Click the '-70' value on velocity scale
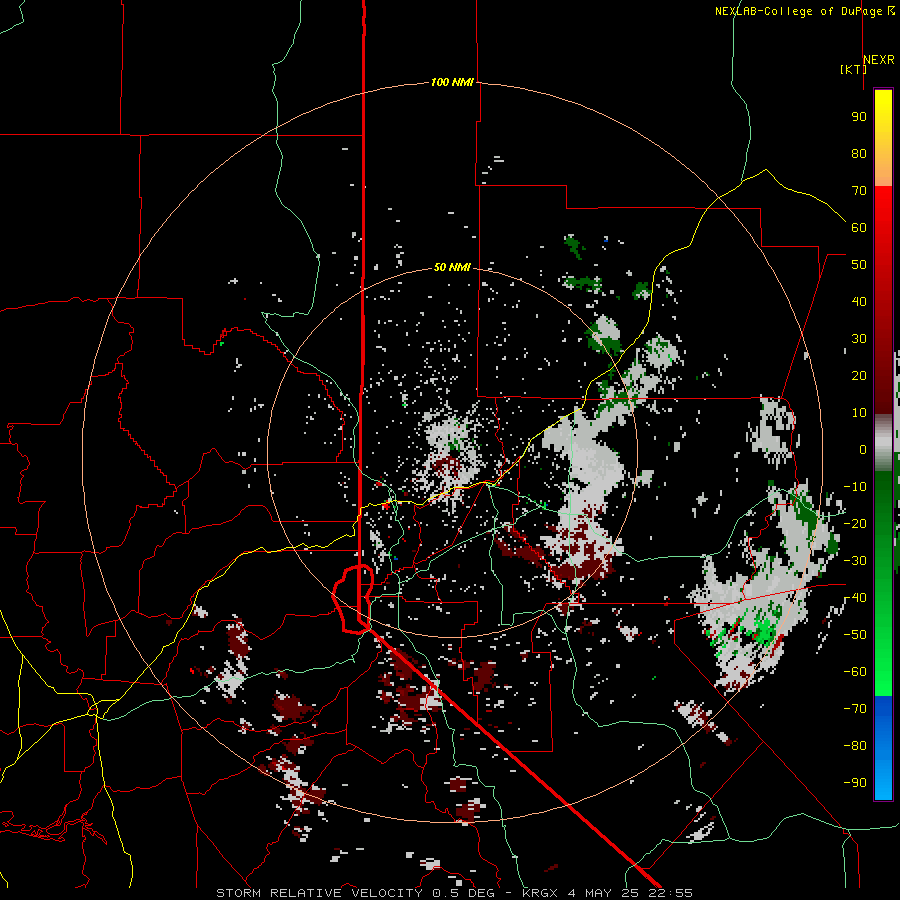900x900 pixels. click(x=855, y=709)
